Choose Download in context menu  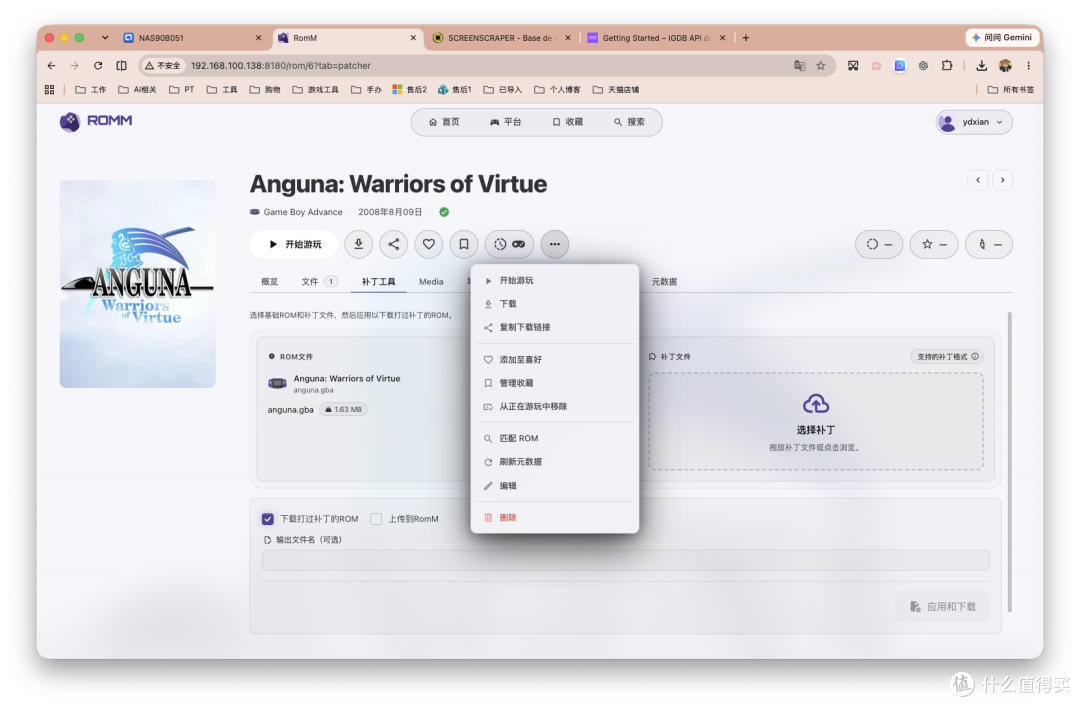[x=554, y=304]
